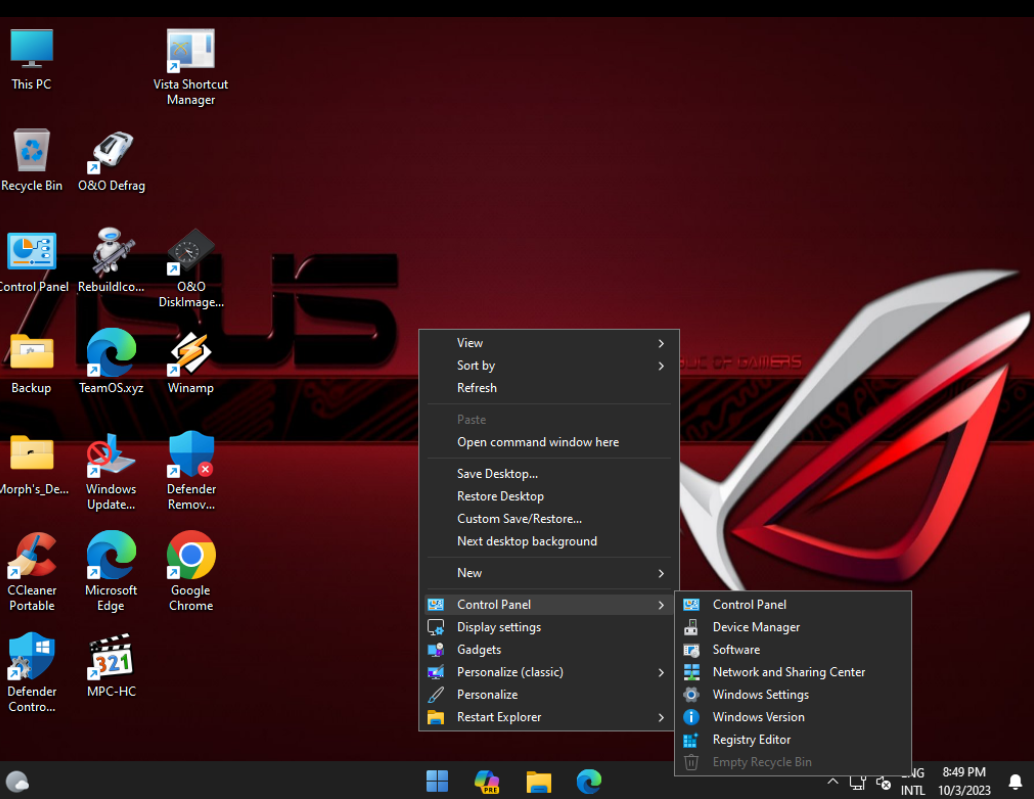Open Windows Version info entry
Image resolution: width=1034 pixels, height=799 pixels.
click(x=793, y=717)
